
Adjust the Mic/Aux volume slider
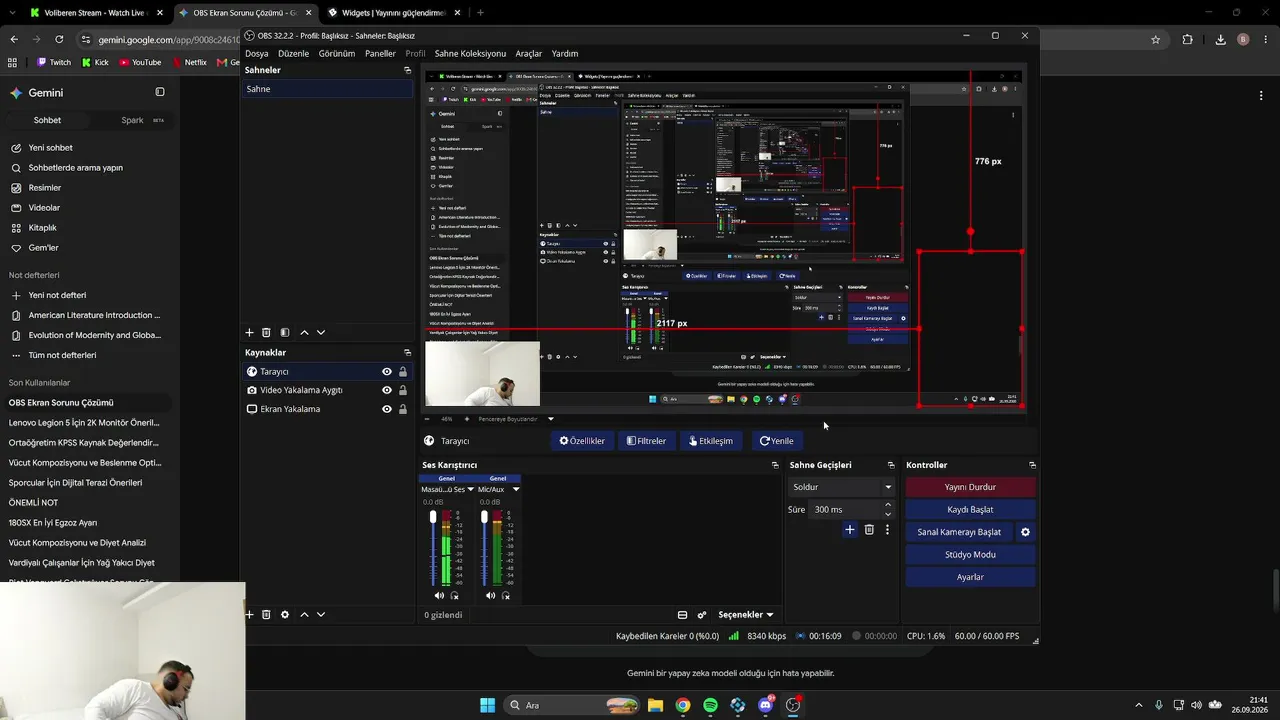484,548
